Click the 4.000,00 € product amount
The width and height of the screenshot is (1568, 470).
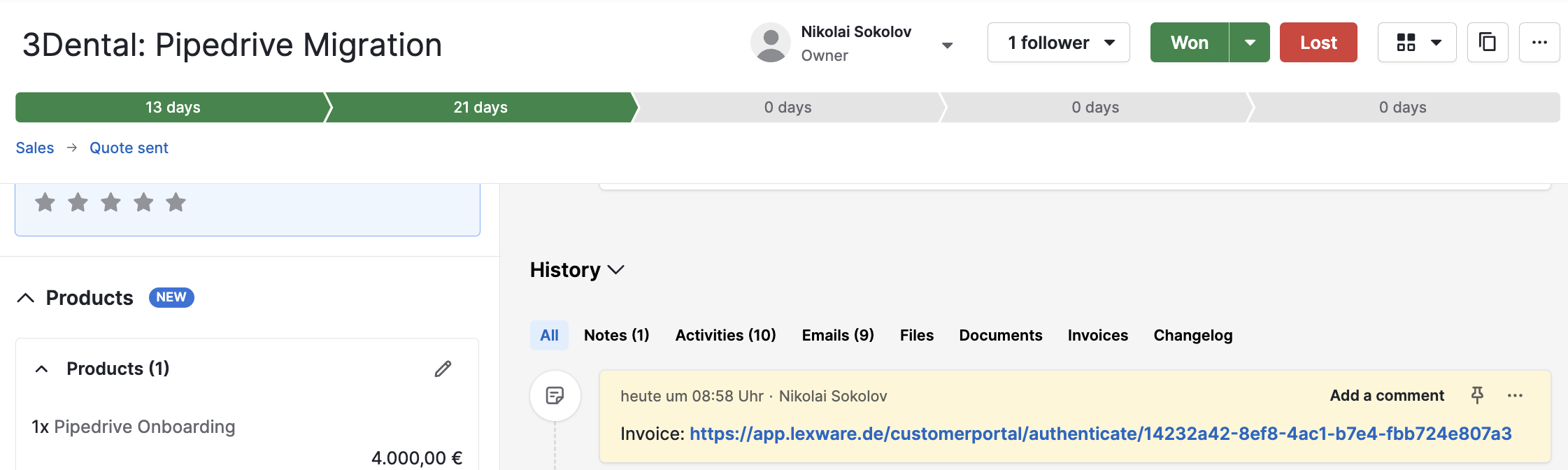pos(417,458)
